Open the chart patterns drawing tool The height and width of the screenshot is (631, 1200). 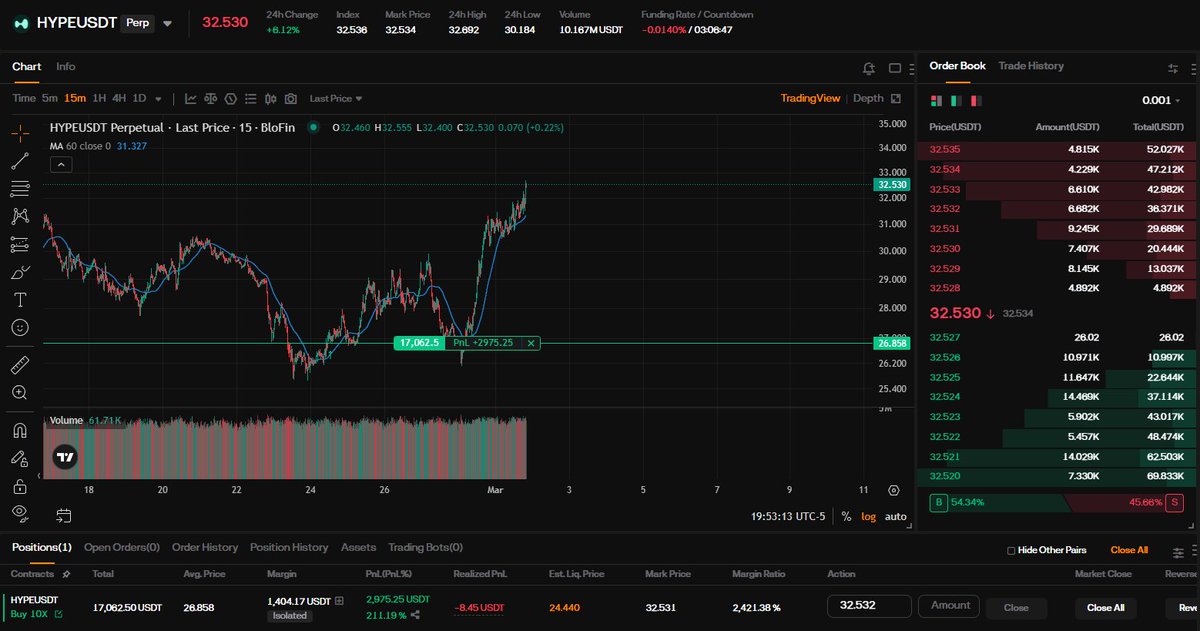[20, 216]
